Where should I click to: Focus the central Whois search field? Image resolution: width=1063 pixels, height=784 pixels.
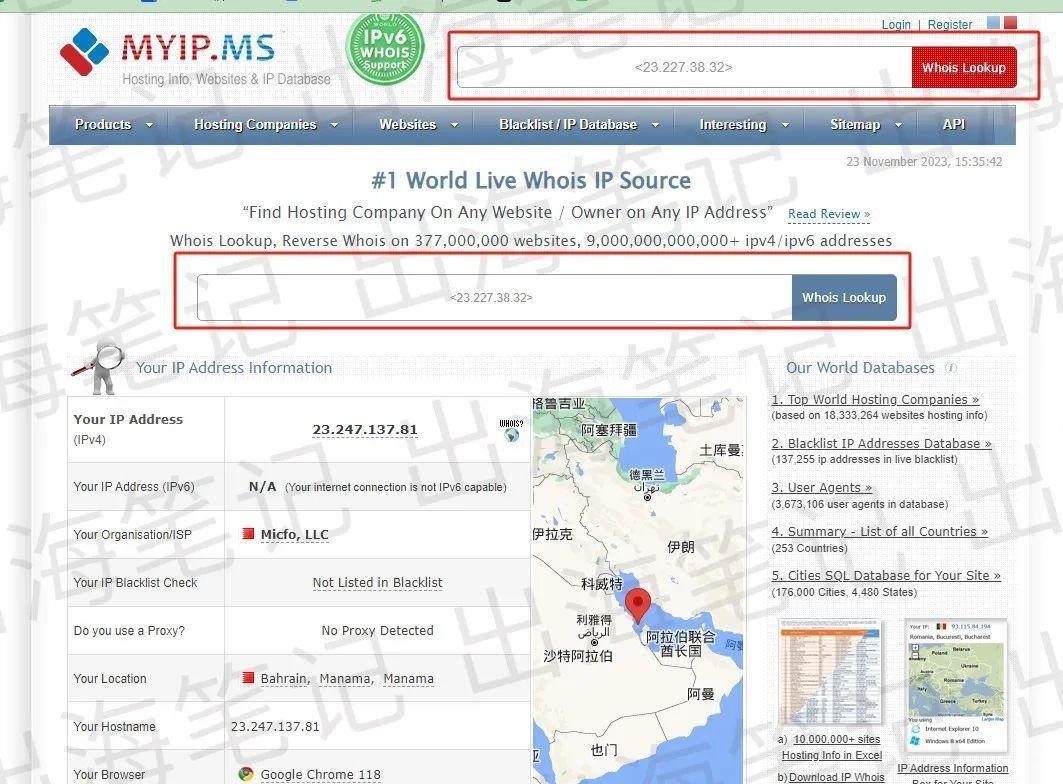(x=494, y=297)
